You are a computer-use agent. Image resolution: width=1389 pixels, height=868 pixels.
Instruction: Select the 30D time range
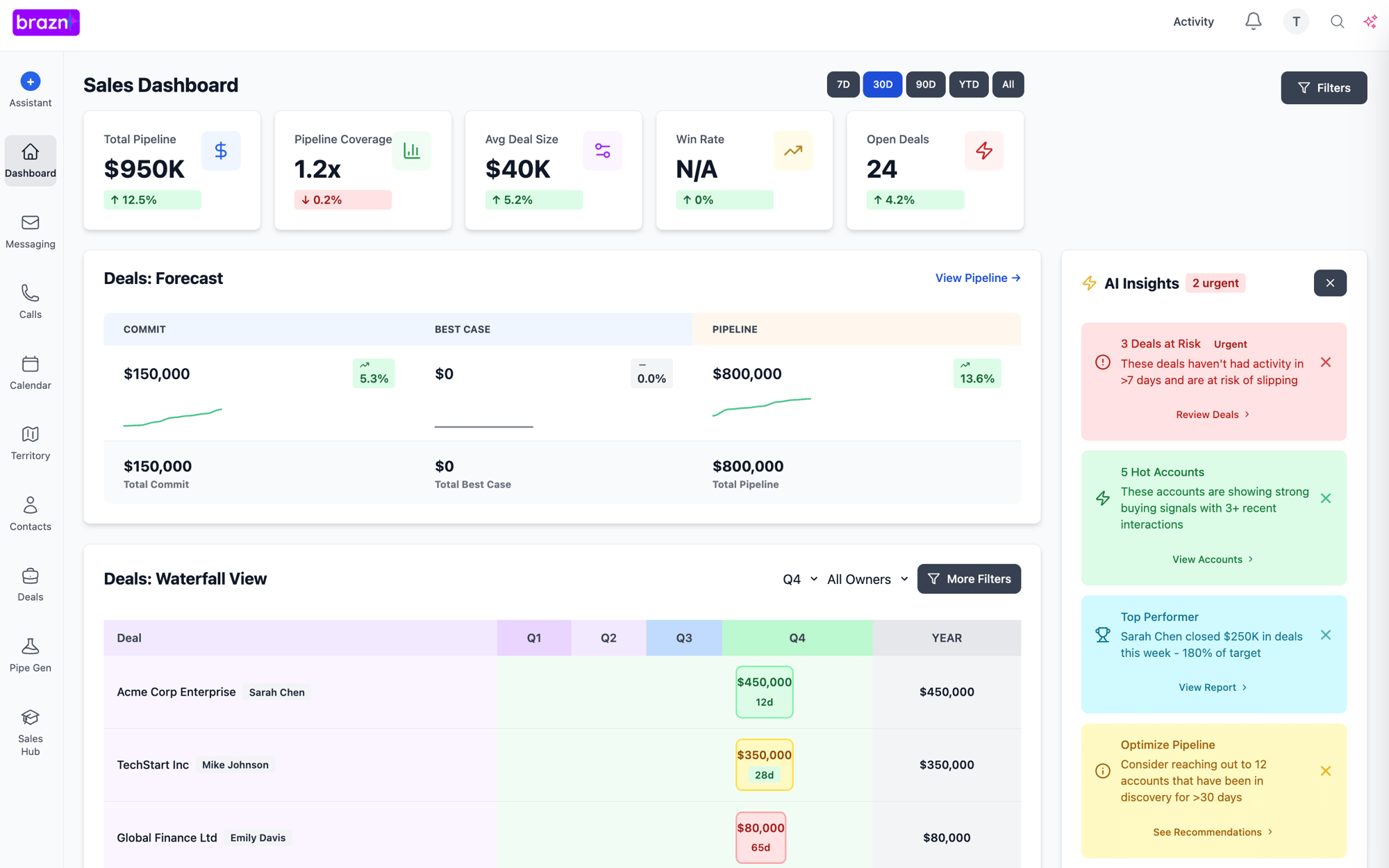click(883, 85)
